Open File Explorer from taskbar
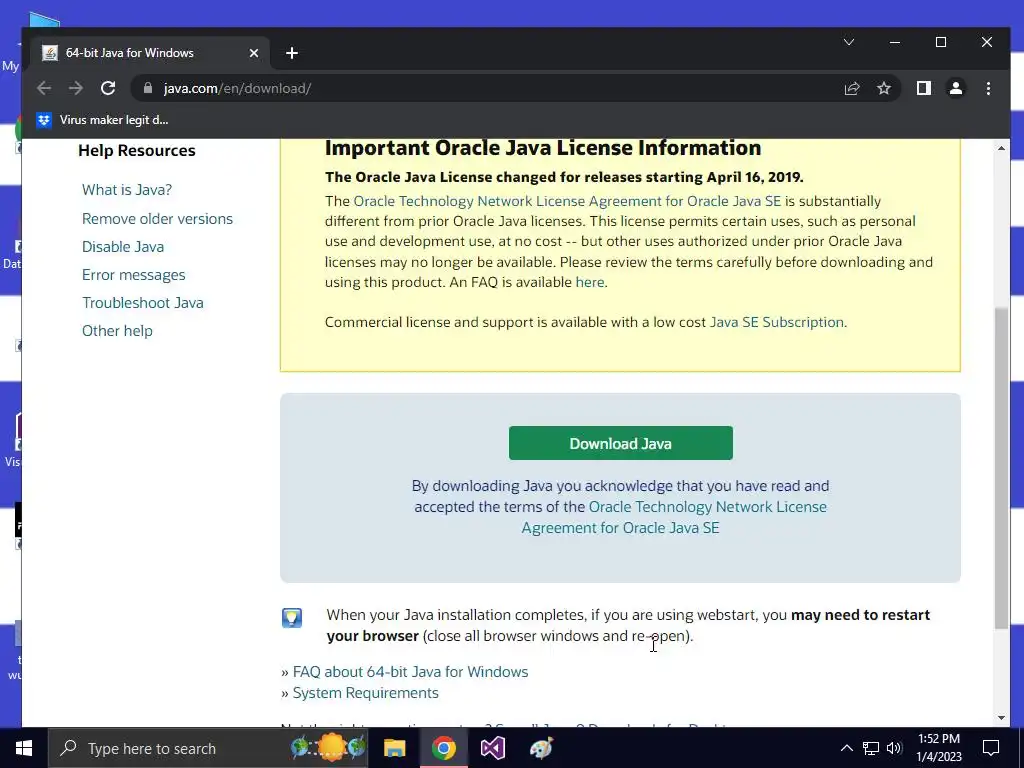This screenshot has height=768, width=1024. point(394,748)
